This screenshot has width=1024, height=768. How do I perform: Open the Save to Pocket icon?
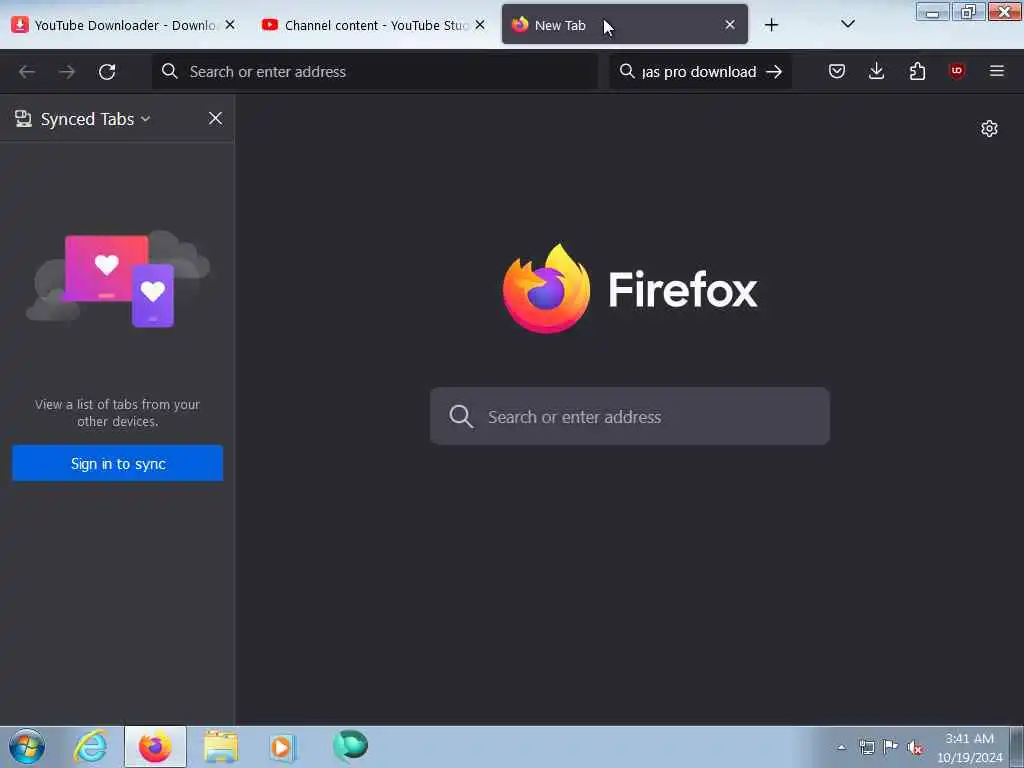click(837, 71)
